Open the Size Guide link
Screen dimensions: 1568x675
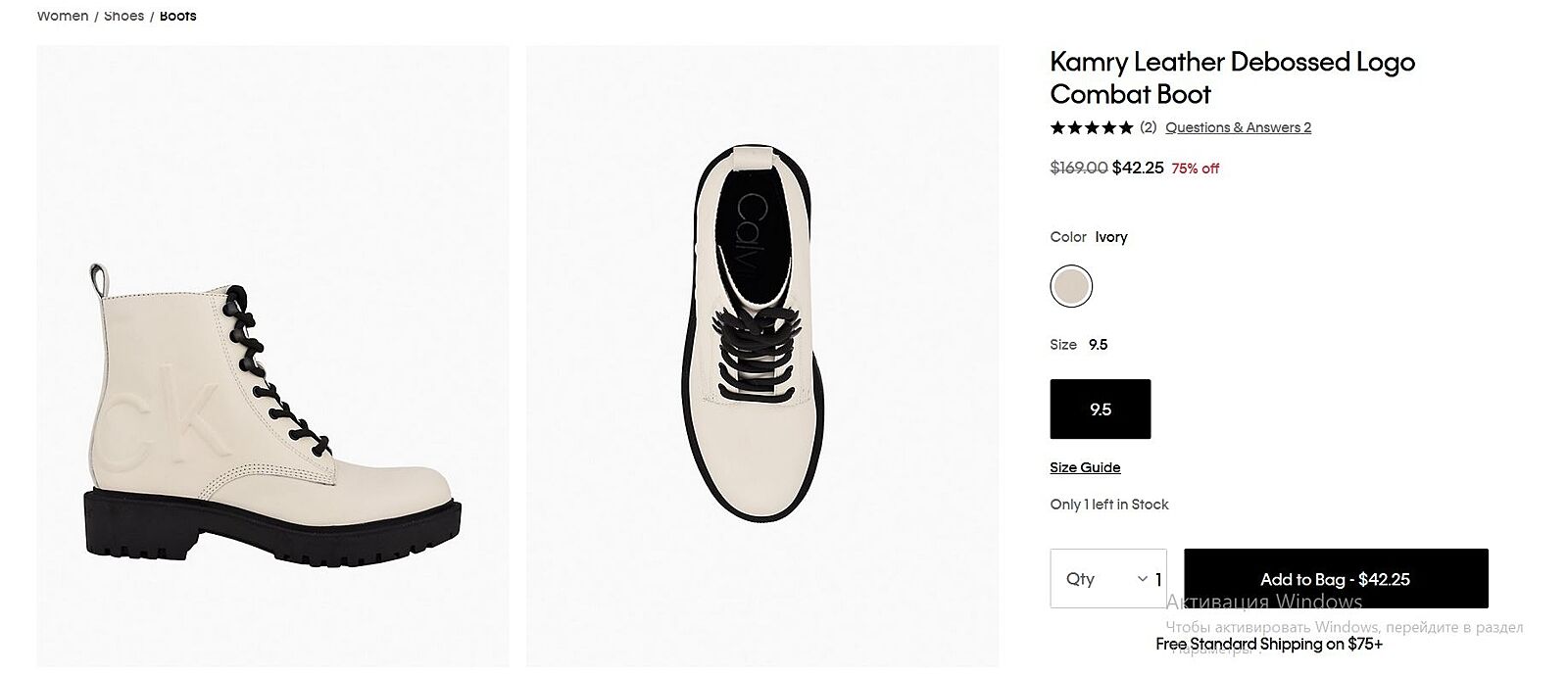coord(1085,467)
